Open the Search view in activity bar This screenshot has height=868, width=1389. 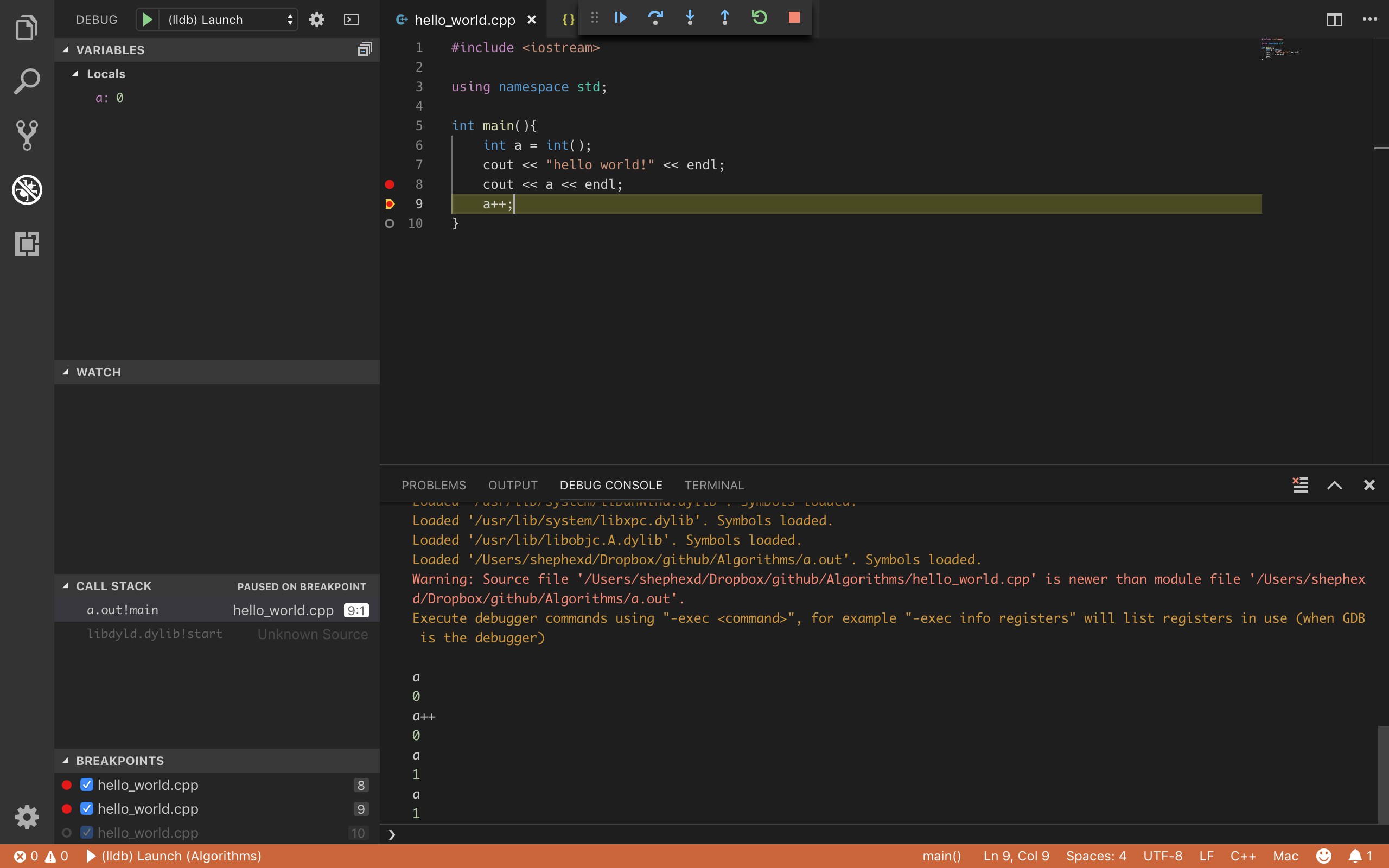[27, 81]
